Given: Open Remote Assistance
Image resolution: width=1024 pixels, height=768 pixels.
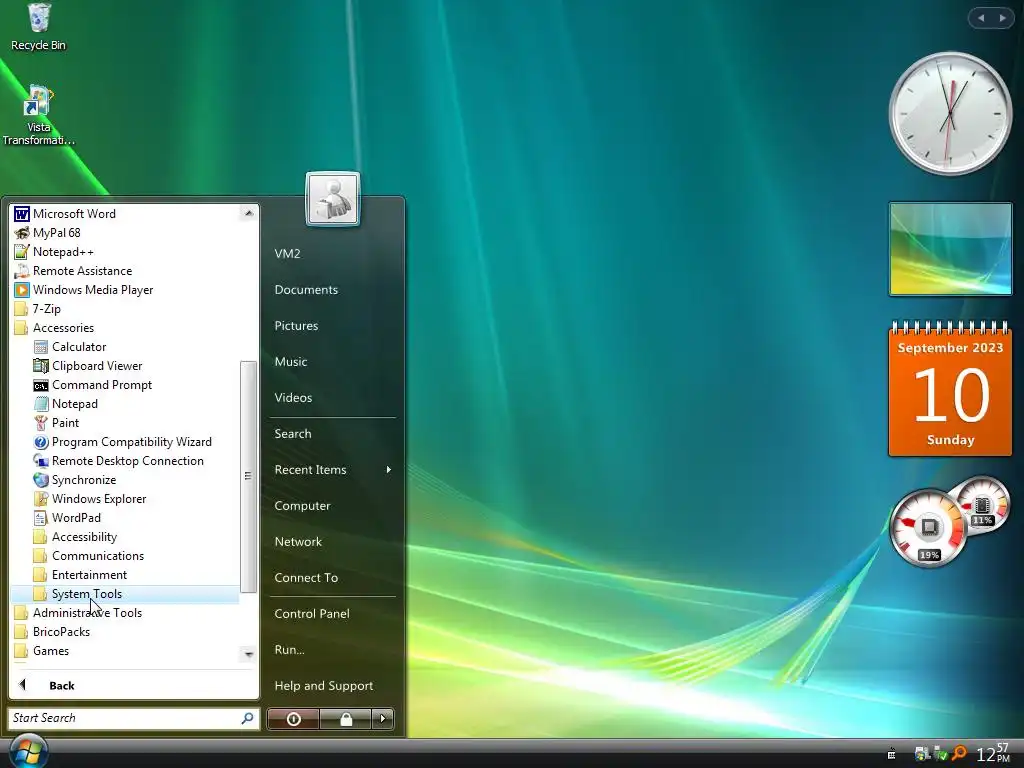Looking at the screenshot, I should click(x=73, y=270).
